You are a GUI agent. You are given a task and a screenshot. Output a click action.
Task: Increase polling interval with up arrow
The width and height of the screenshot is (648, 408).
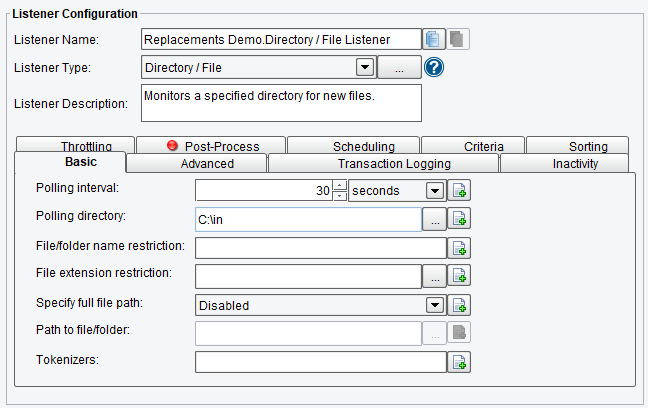tap(340, 185)
